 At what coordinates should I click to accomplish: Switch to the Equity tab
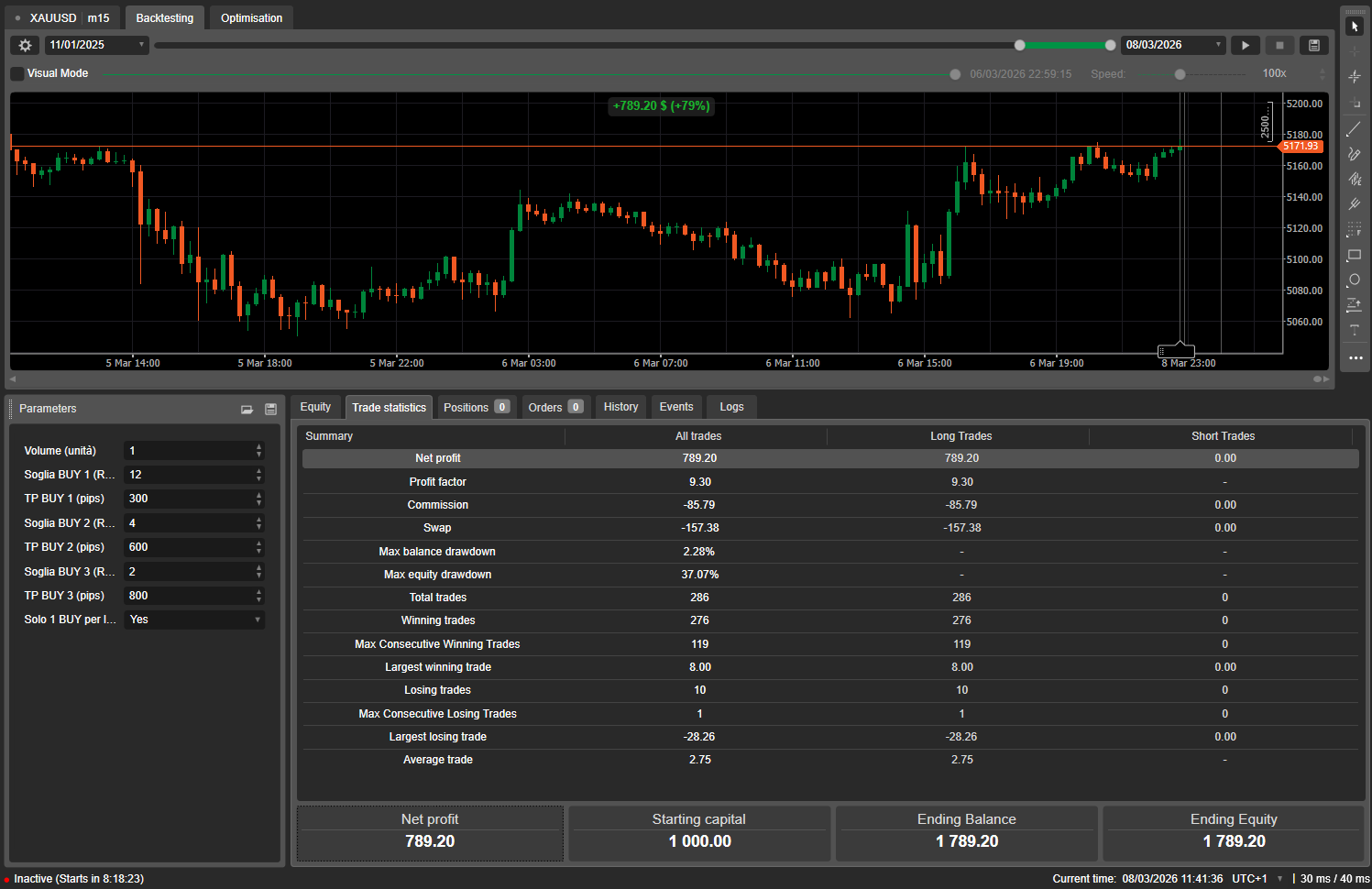pos(315,407)
